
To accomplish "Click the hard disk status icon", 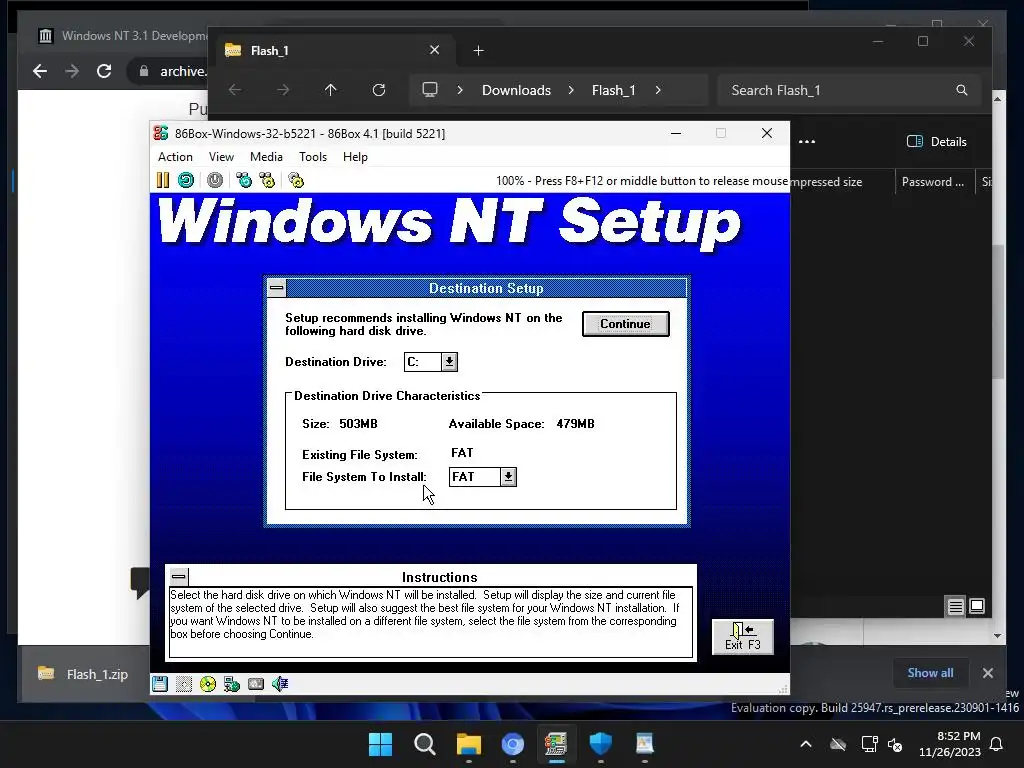I will coord(256,684).
